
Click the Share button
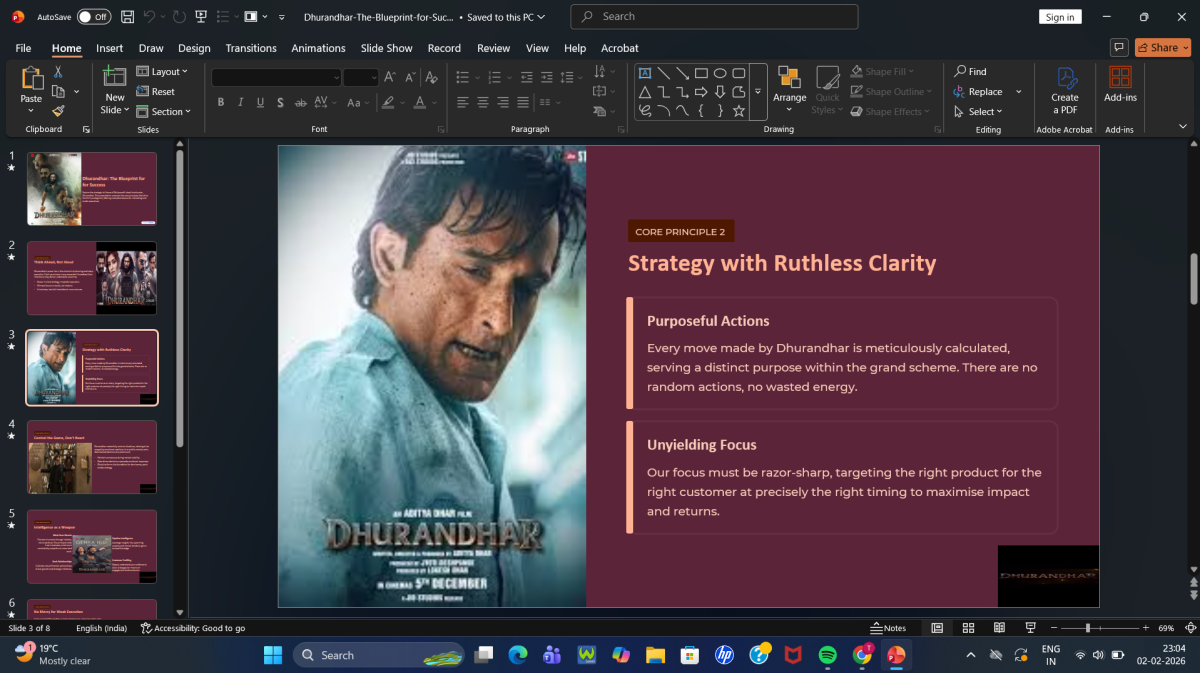click(1162, 47)
